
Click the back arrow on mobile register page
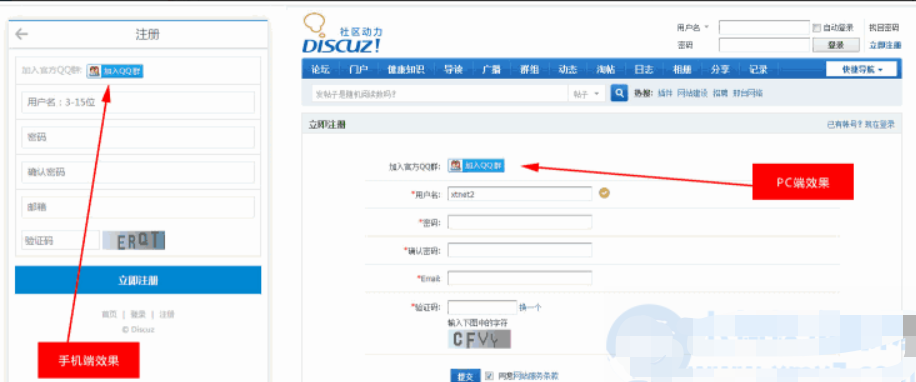click(x=22, y=34)
